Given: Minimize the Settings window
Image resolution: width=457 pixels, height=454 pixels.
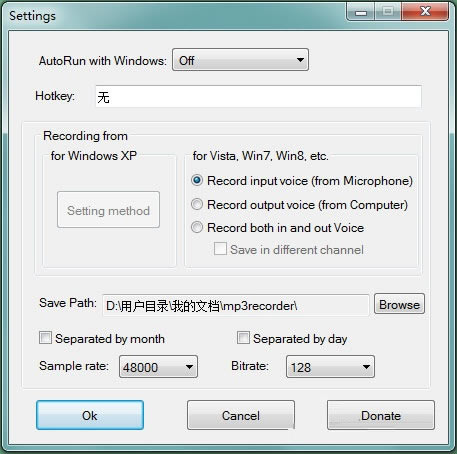Looking at the screenshot, I should tap(361, 12).
